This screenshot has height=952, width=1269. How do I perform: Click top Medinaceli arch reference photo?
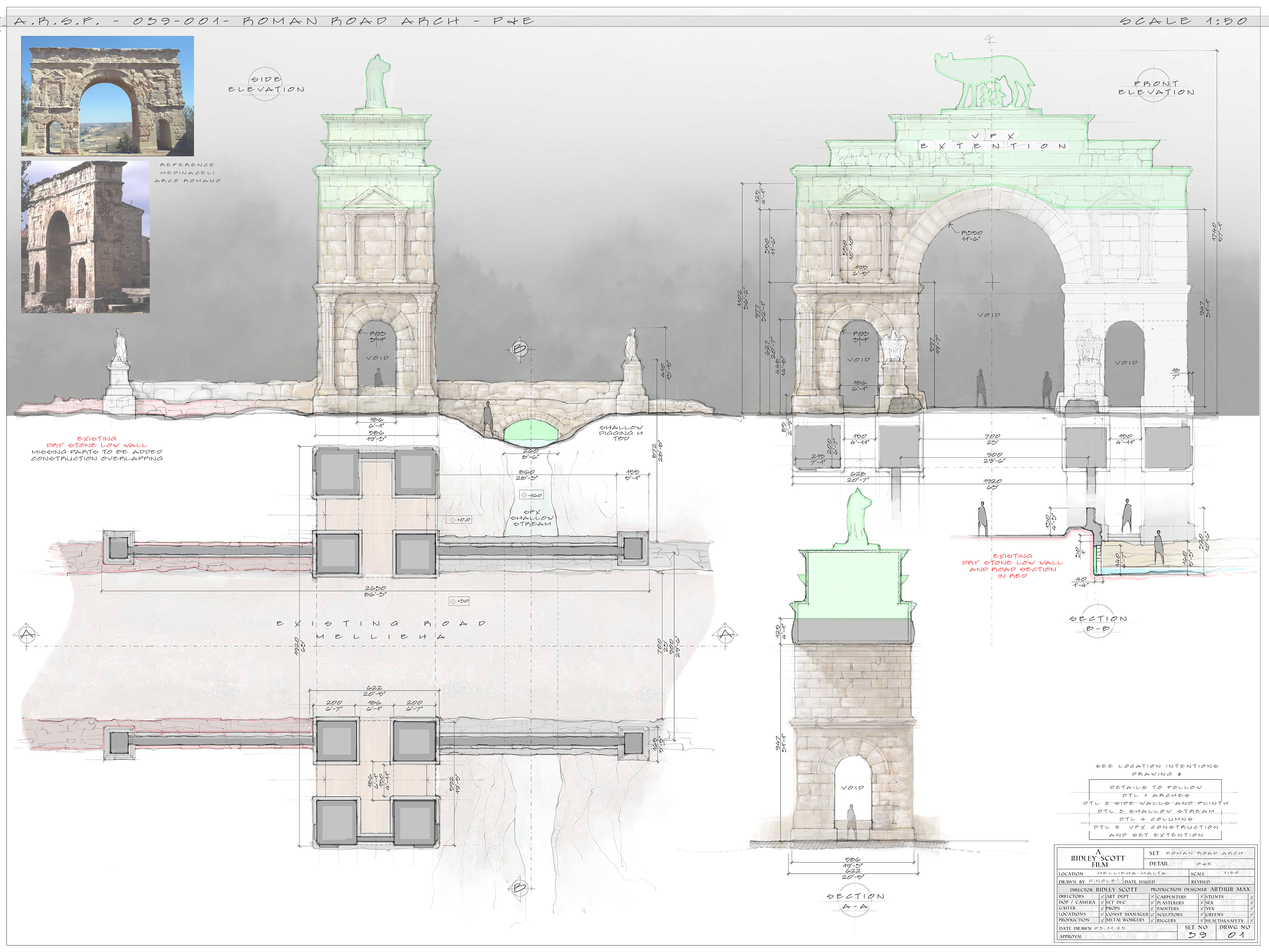pyautogui.click(x=107, y=96)
